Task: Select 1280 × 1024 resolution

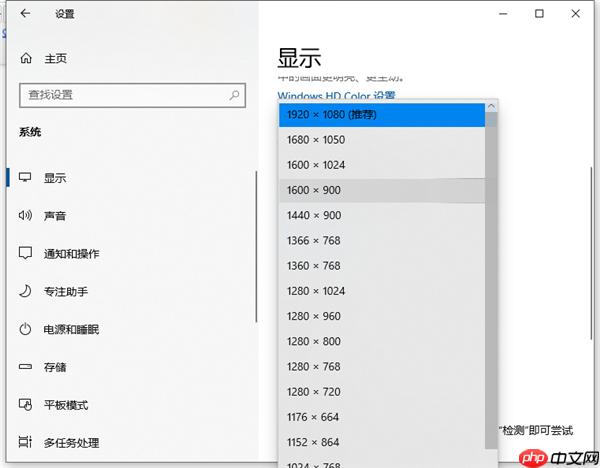Action: click(382, 291)
